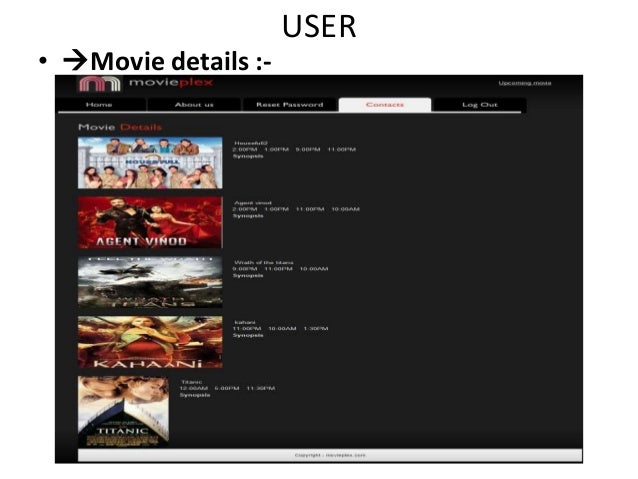The width and height of the screenshot is (638, 479).
Task: Choose the 12:00AM showtime for Titanic
Action: point(194,388)
